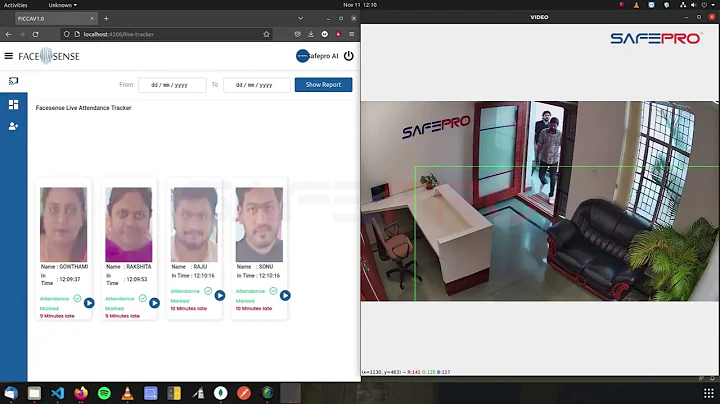Click RAJU's attendance-marked check icon

[208, 291]
